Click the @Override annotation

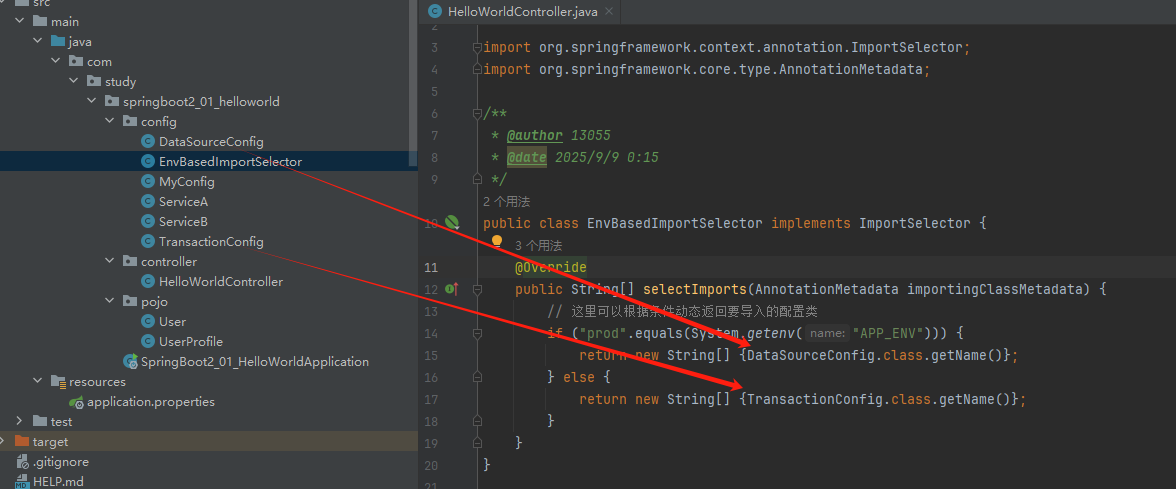pos(550,268)
